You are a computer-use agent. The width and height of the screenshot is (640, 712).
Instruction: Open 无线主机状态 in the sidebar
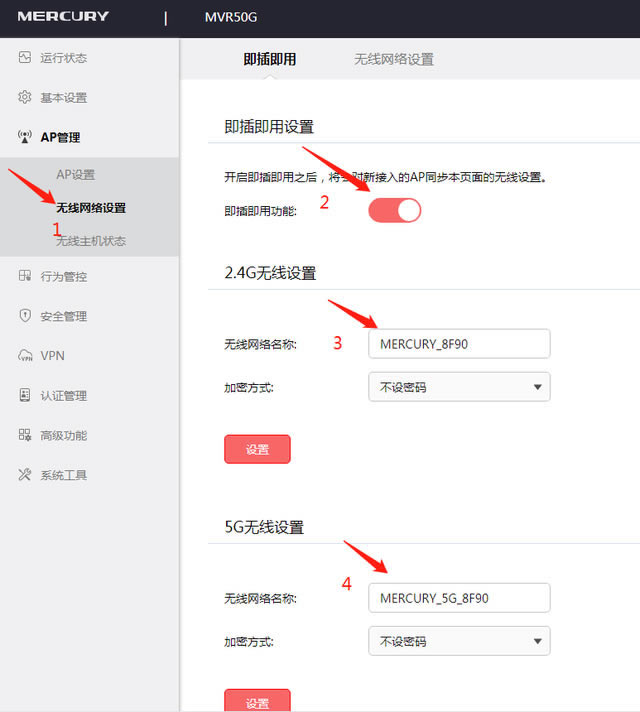pyautogui.click(x=90, y=241)
